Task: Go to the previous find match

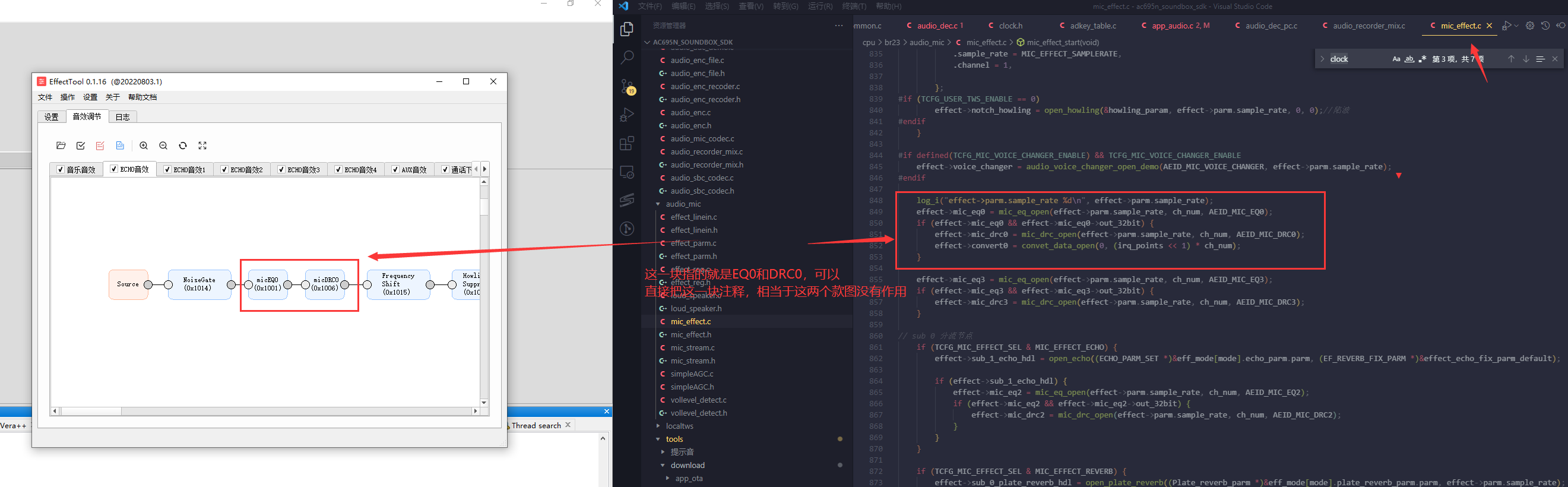Action: click(x=1511, y=59)
